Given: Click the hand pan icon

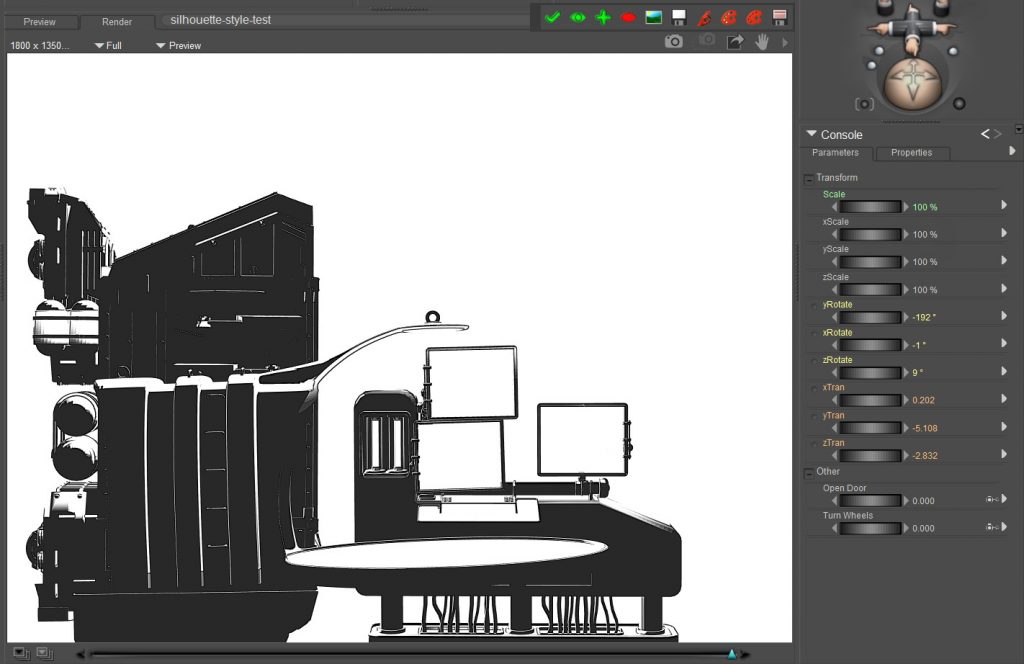Looking at the screenshot, I should pos(761,41).
